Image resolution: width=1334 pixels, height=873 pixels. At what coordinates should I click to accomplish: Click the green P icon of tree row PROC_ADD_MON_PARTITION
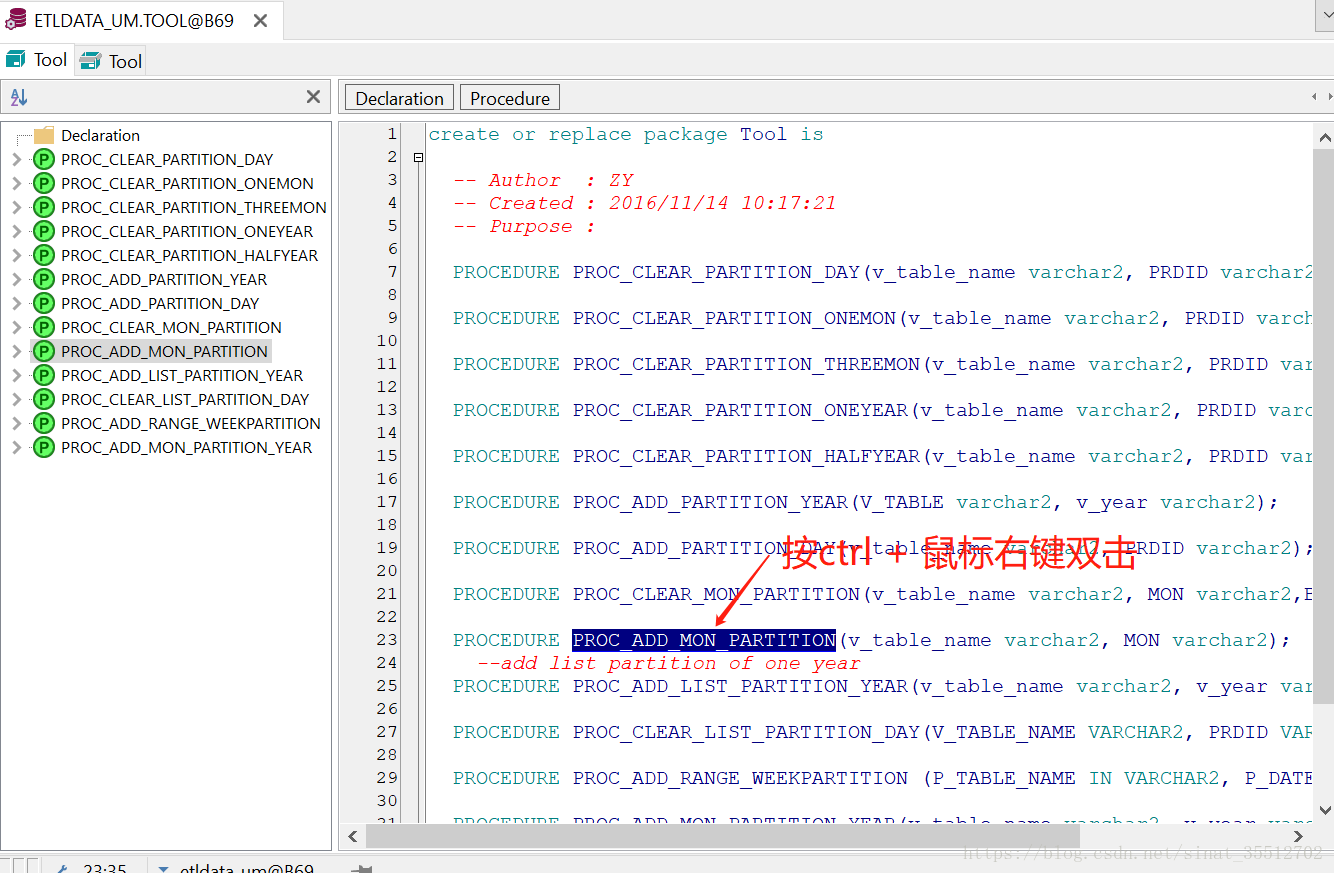pos(43,351)
